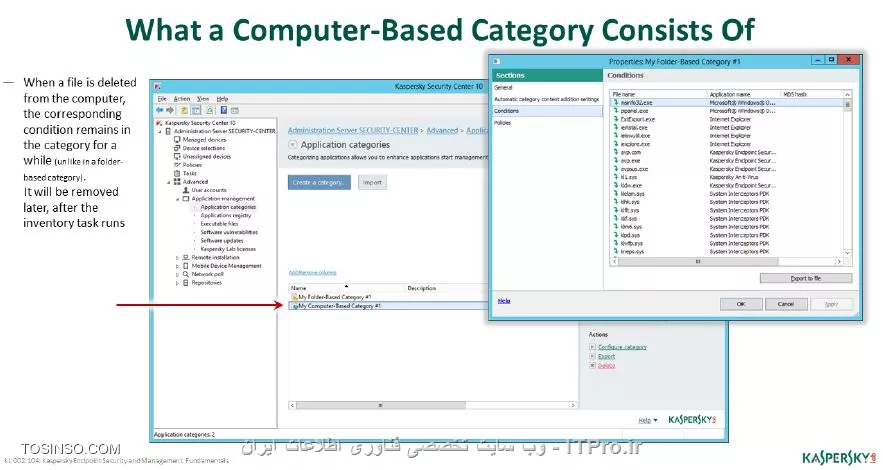Open the Help dropdown near Kaspersky logo
This screenshot has height=470, width=883.
[648, 420]
